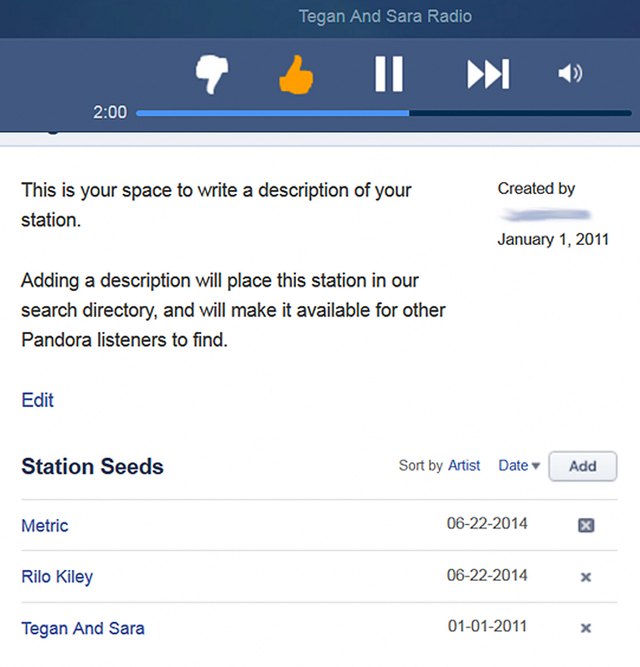Sort station seeds by Artist

pos(464,465)
